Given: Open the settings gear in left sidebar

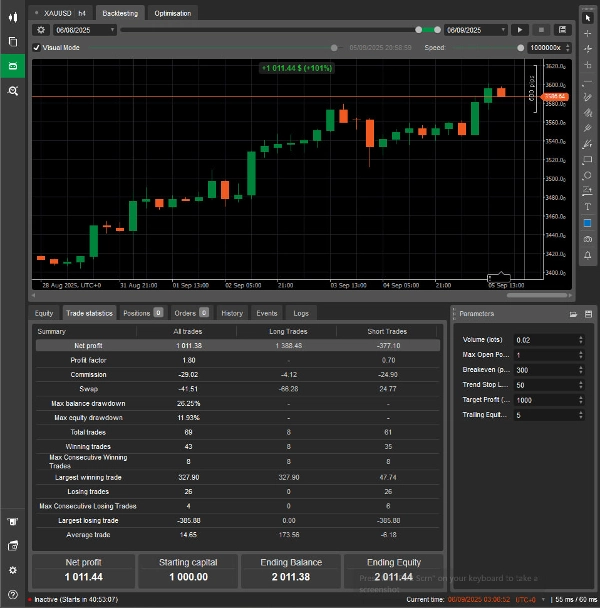Looking at the screenshot, I should tap(13, 570).
